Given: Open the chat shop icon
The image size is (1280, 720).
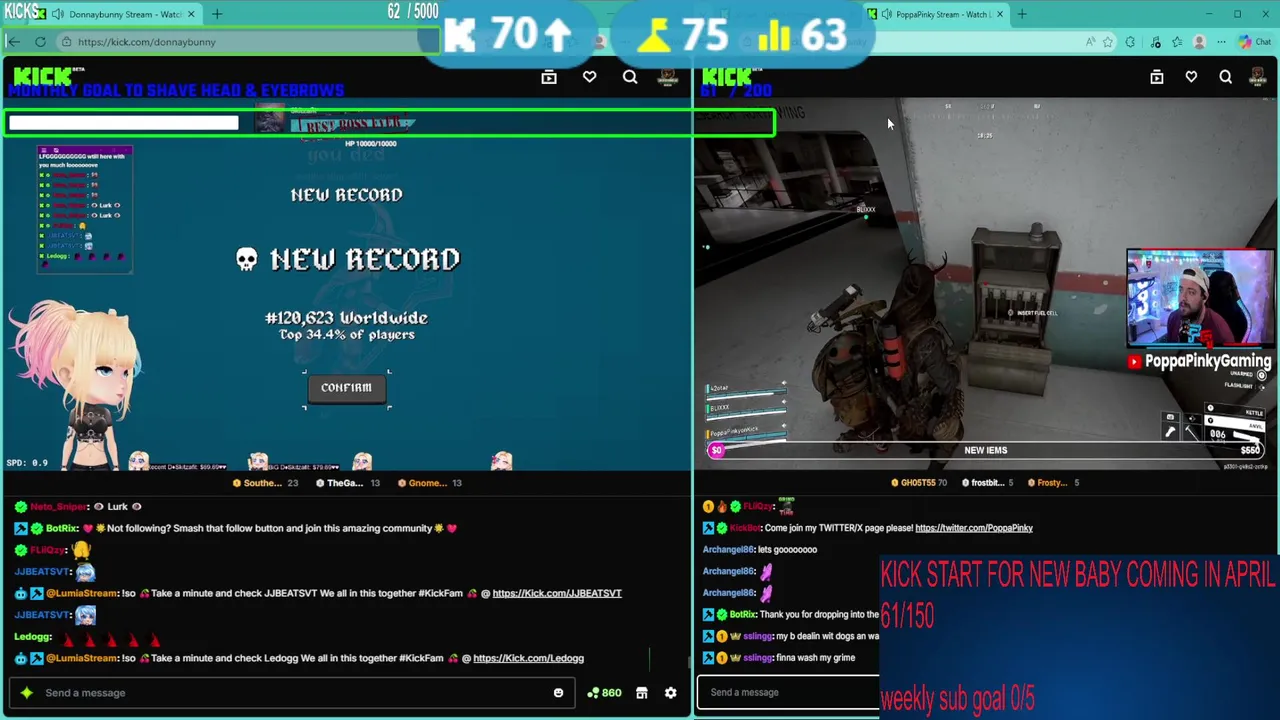Looking at the screenshot, I should pos(642,692).
